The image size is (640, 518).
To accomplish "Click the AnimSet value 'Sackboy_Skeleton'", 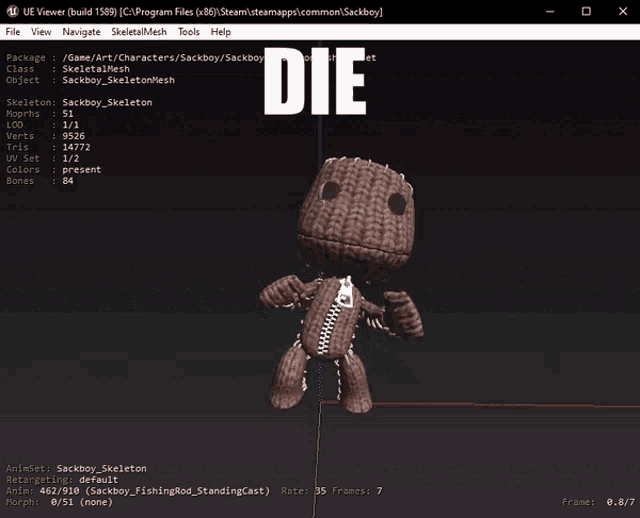I will click(102, 469).
